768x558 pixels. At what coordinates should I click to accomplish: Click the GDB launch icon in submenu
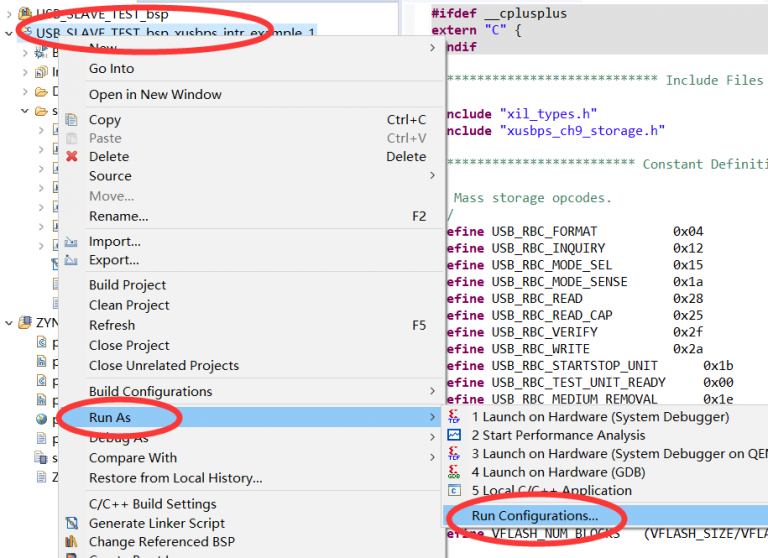(455, 472)
